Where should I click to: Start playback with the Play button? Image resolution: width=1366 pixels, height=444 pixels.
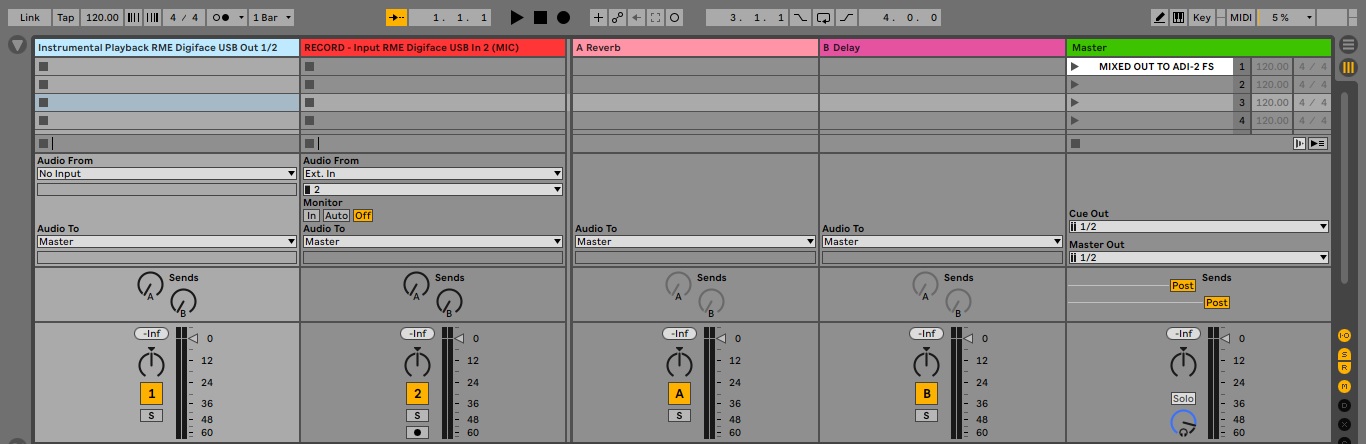pyautogui.click(x=516, y=17)
